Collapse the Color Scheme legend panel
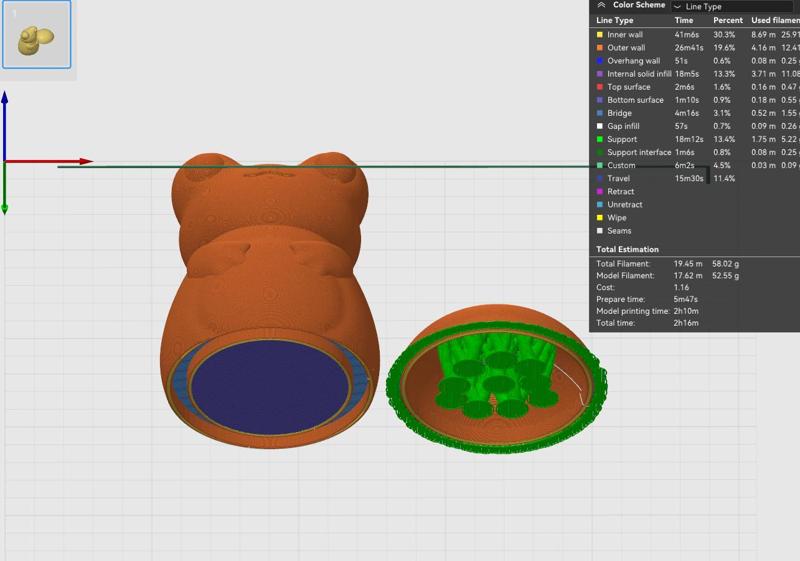This screenshot has width=800, height=561. pyautogui.click(x=601, y=5)
